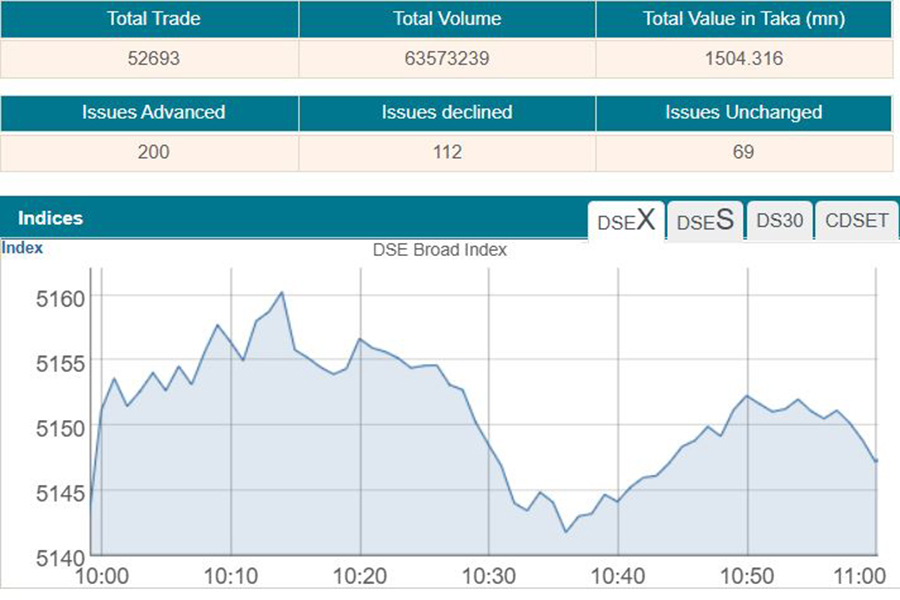Open the DSES index tab
The image size is (900, 600).
[x=705, y=221]
